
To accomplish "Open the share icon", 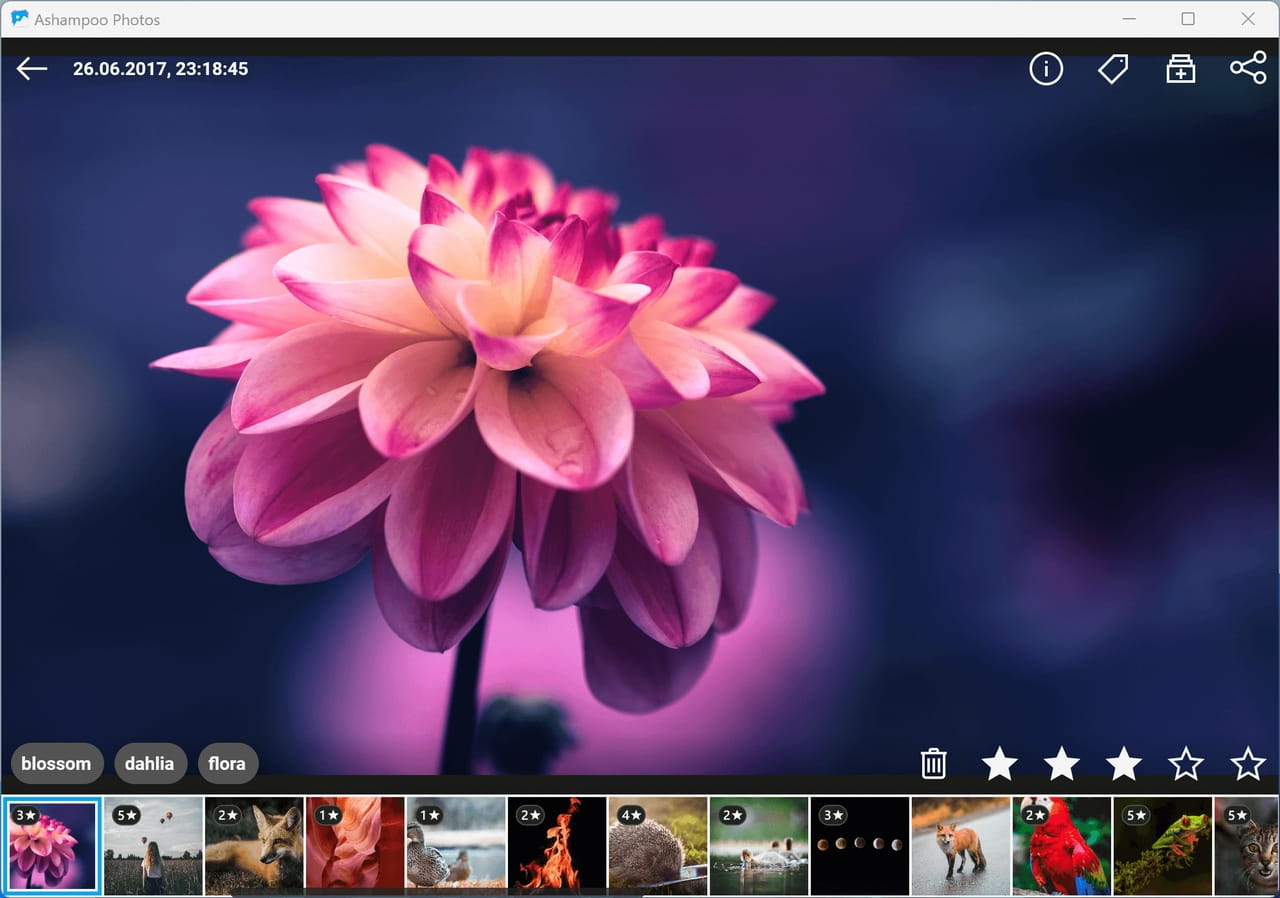I will pyautogui.click(x=1248, y=68).
